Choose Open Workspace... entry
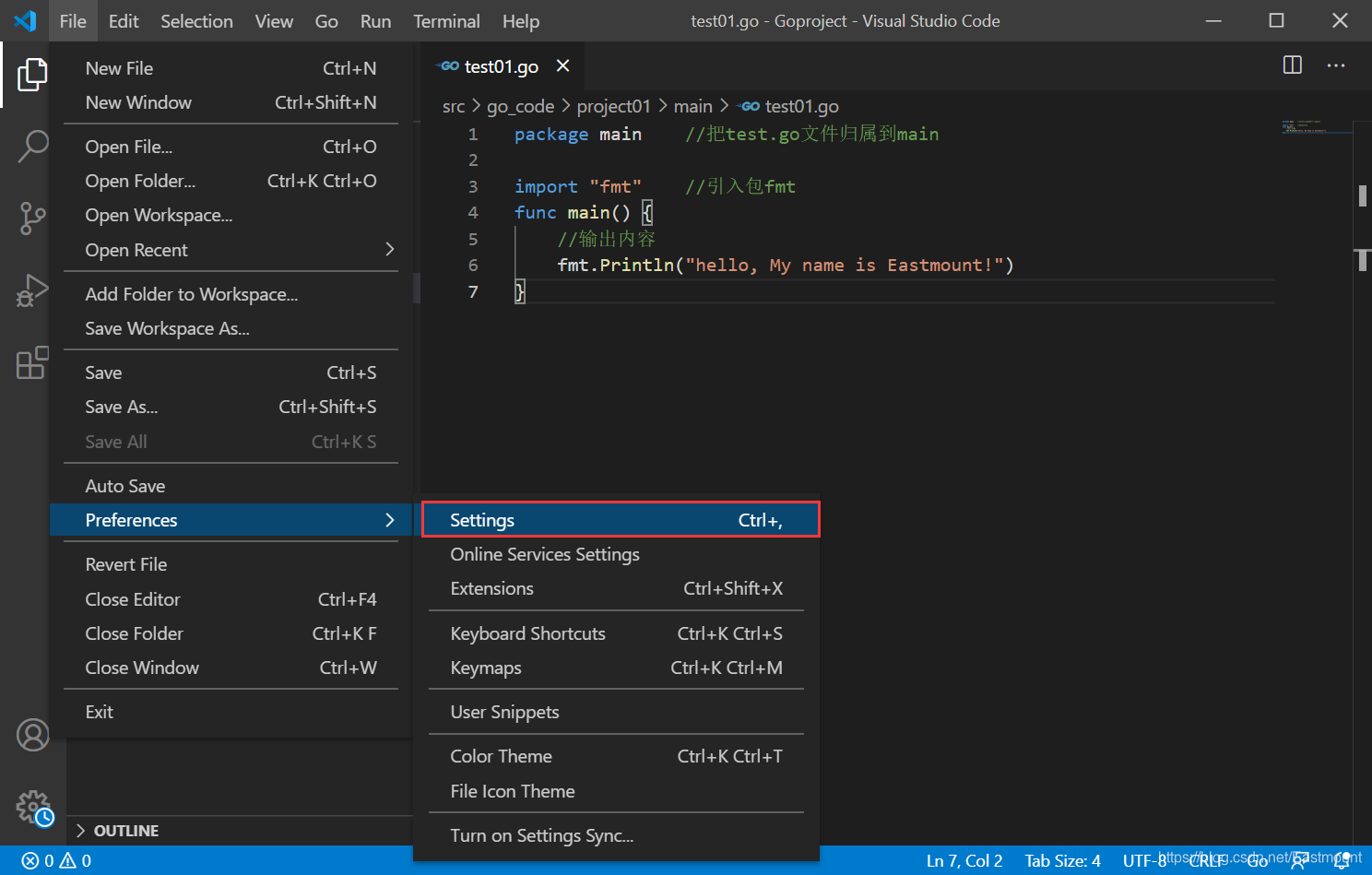The width and height of the screenshot is (1372, 875). [231, 215]
